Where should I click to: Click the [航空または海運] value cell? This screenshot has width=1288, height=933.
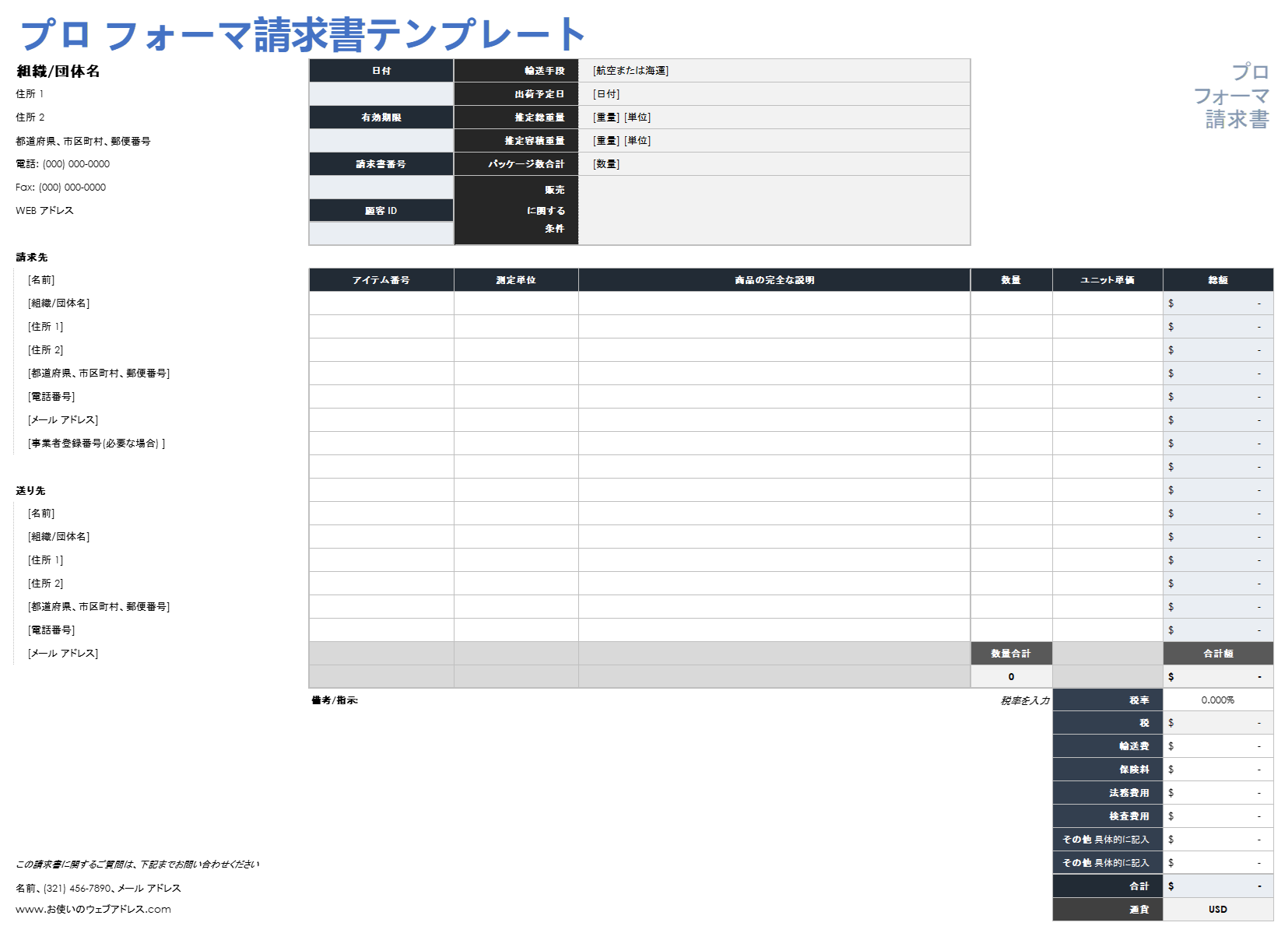774,70
